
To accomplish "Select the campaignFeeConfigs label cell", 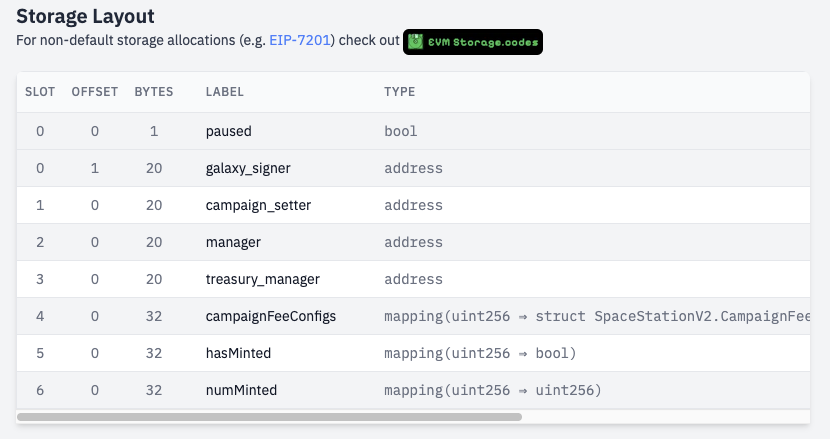I will (x=270, y=316).
